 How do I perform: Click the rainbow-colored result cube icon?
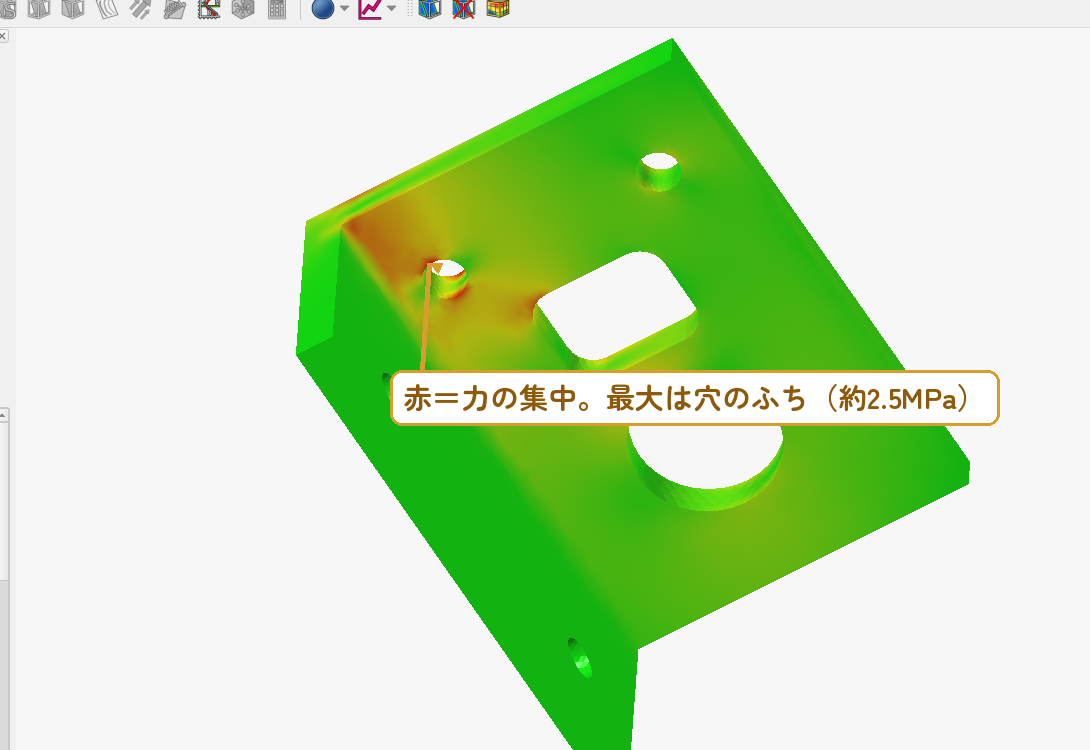[498, 8]
